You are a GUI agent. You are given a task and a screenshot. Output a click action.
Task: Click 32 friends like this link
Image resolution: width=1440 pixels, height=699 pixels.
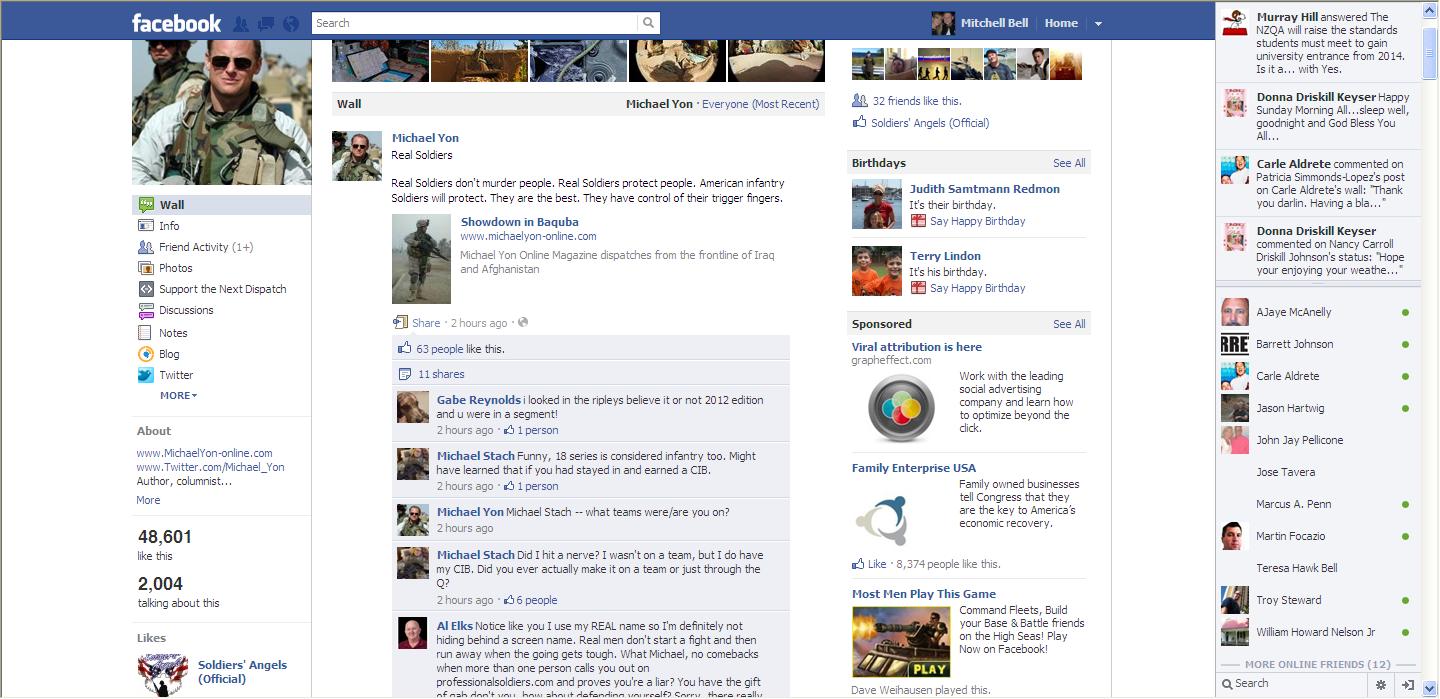pyautogui.click(x=917, y=101)
